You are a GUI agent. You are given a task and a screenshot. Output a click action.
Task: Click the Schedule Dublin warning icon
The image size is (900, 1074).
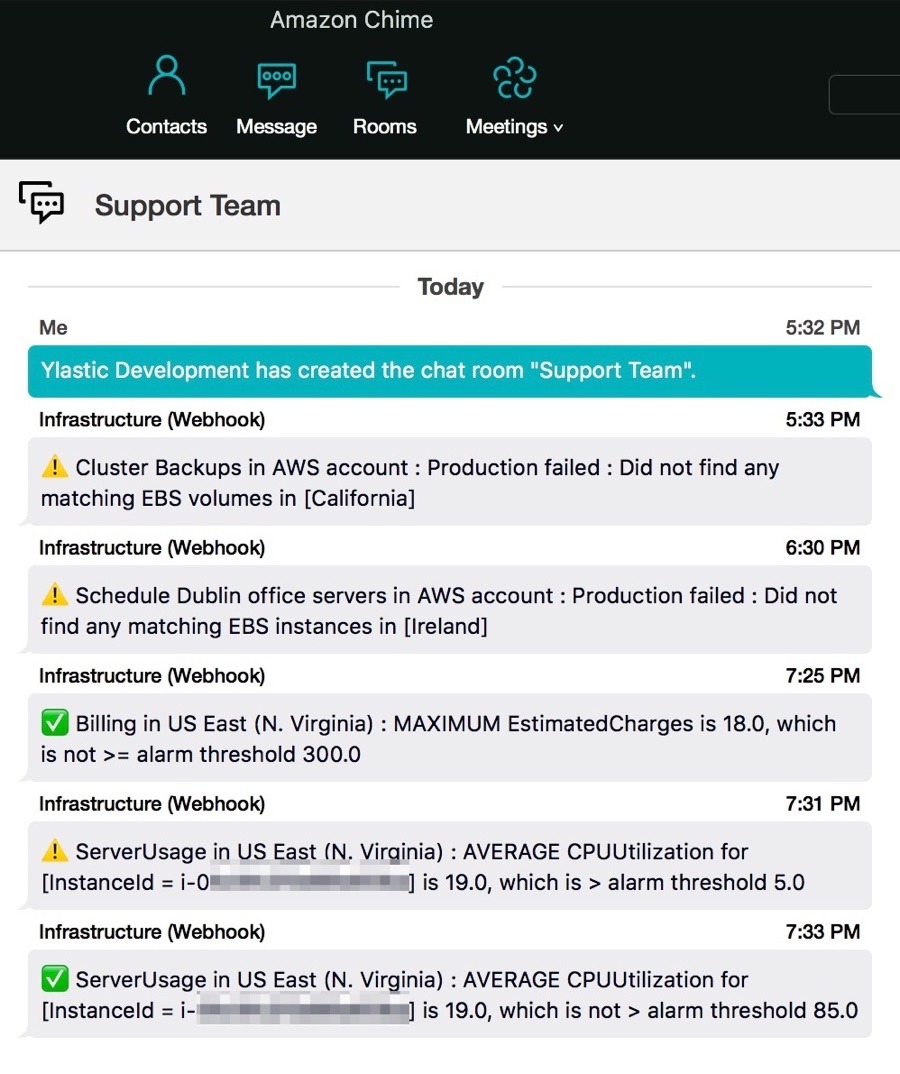pos(55,595)
